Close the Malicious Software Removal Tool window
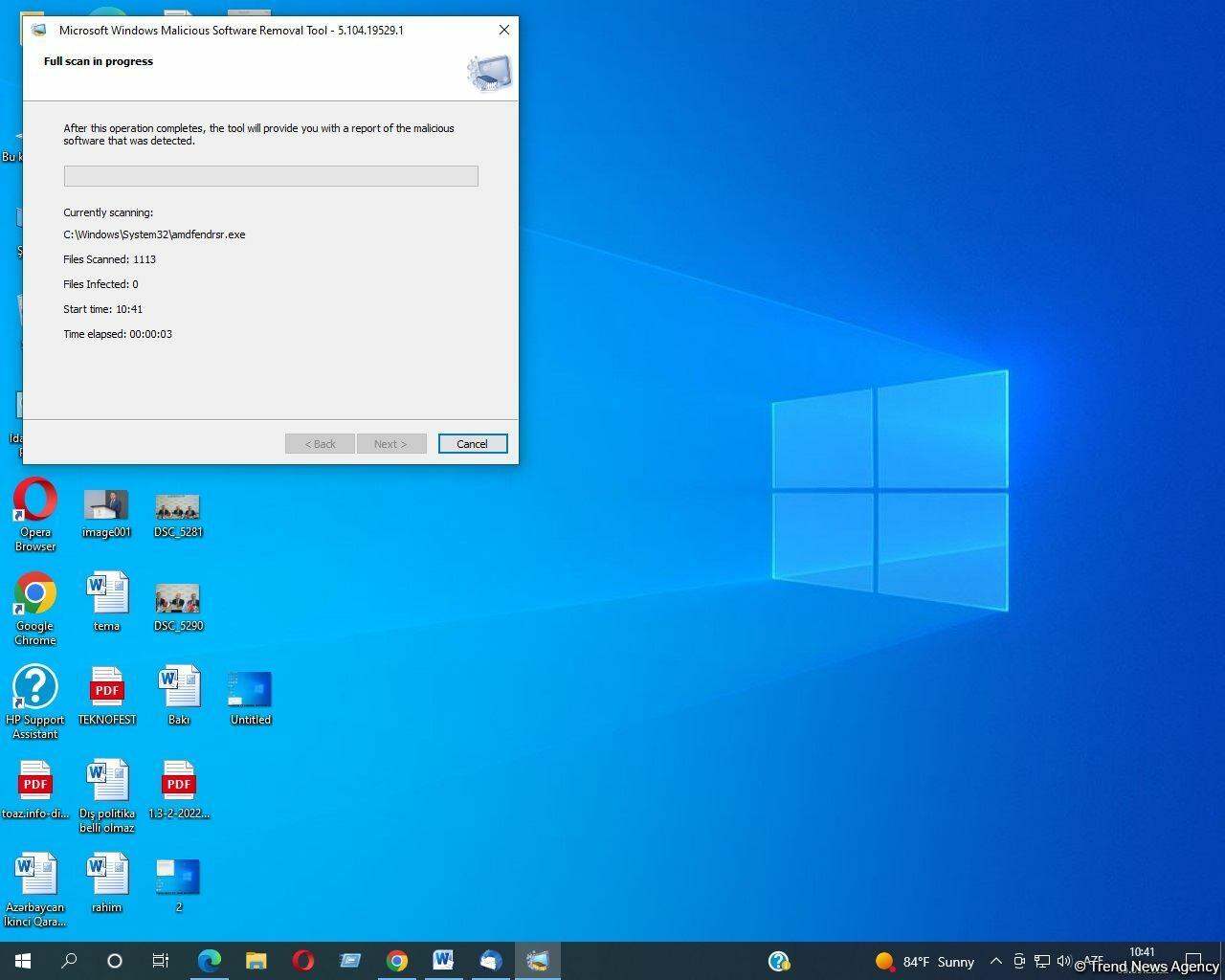 [504, 30]
